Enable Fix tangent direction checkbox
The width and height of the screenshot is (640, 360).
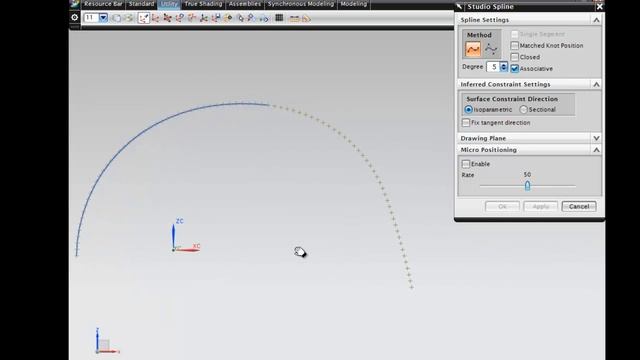coord(466,122)
